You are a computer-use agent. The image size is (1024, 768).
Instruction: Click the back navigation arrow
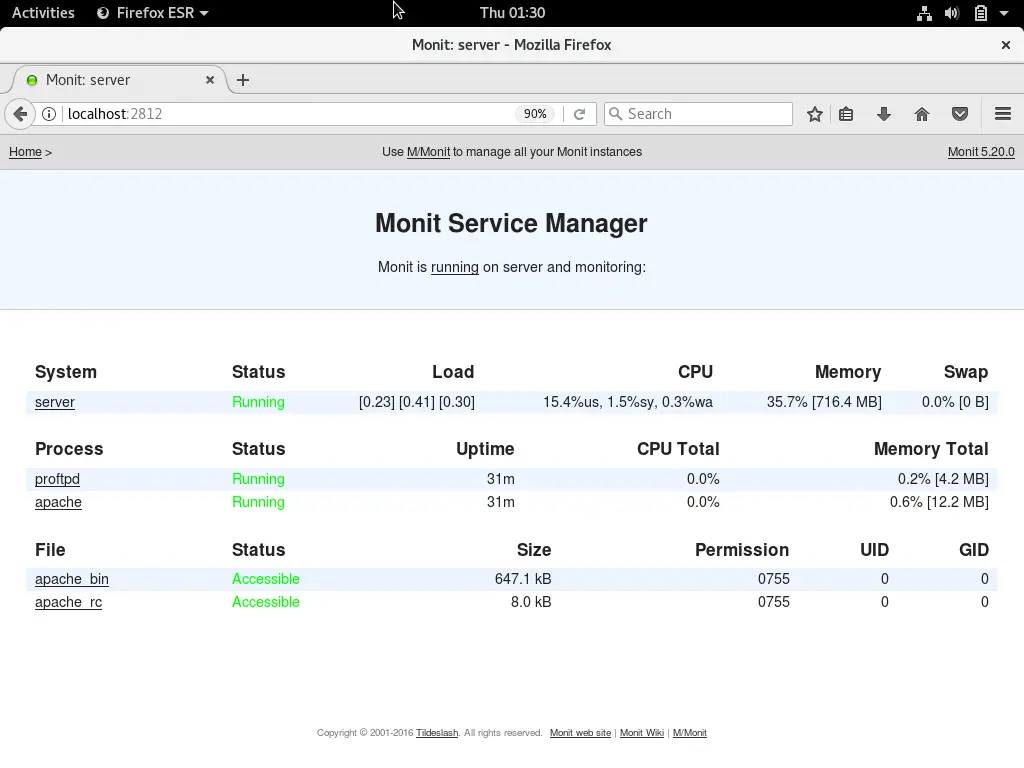[x=20, y=113]
